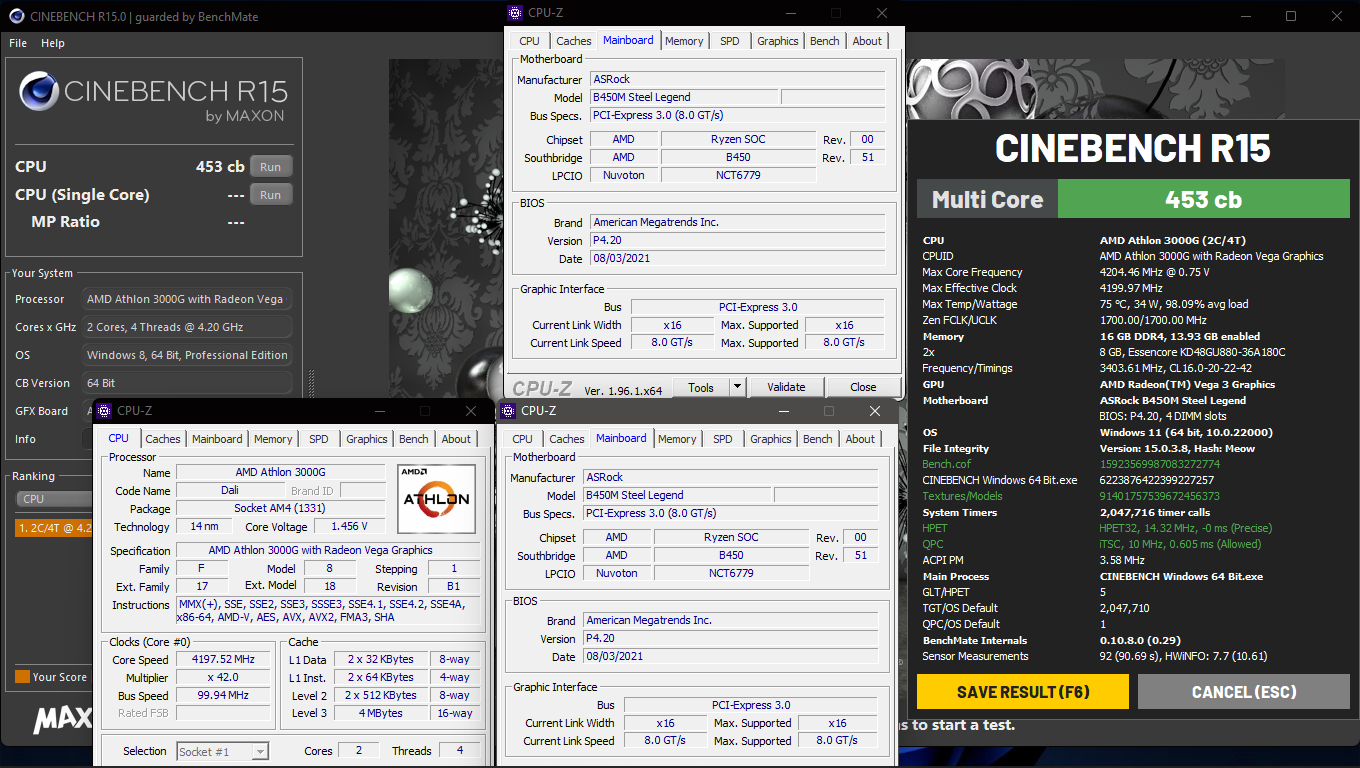Open the Ranking CPU dropdown in Cinebench
This screenshot has height=768, width=1360.
pos(55,499)
